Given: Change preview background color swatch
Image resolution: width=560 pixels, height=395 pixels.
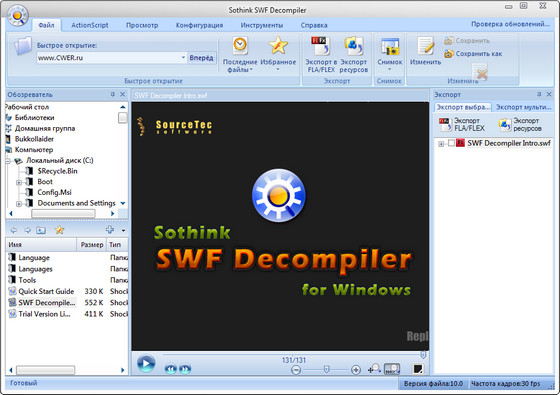Looking at the screenshot, I should 418,369.
